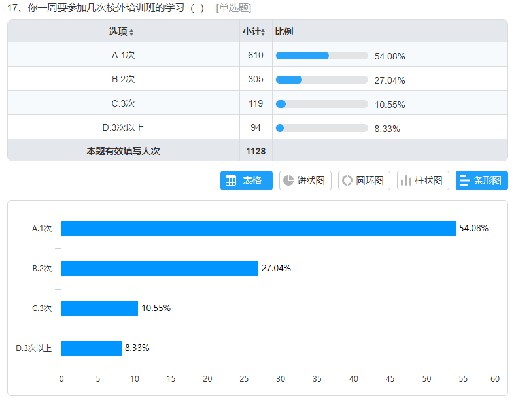Sort by 选项 column arrow

point(131,32)
